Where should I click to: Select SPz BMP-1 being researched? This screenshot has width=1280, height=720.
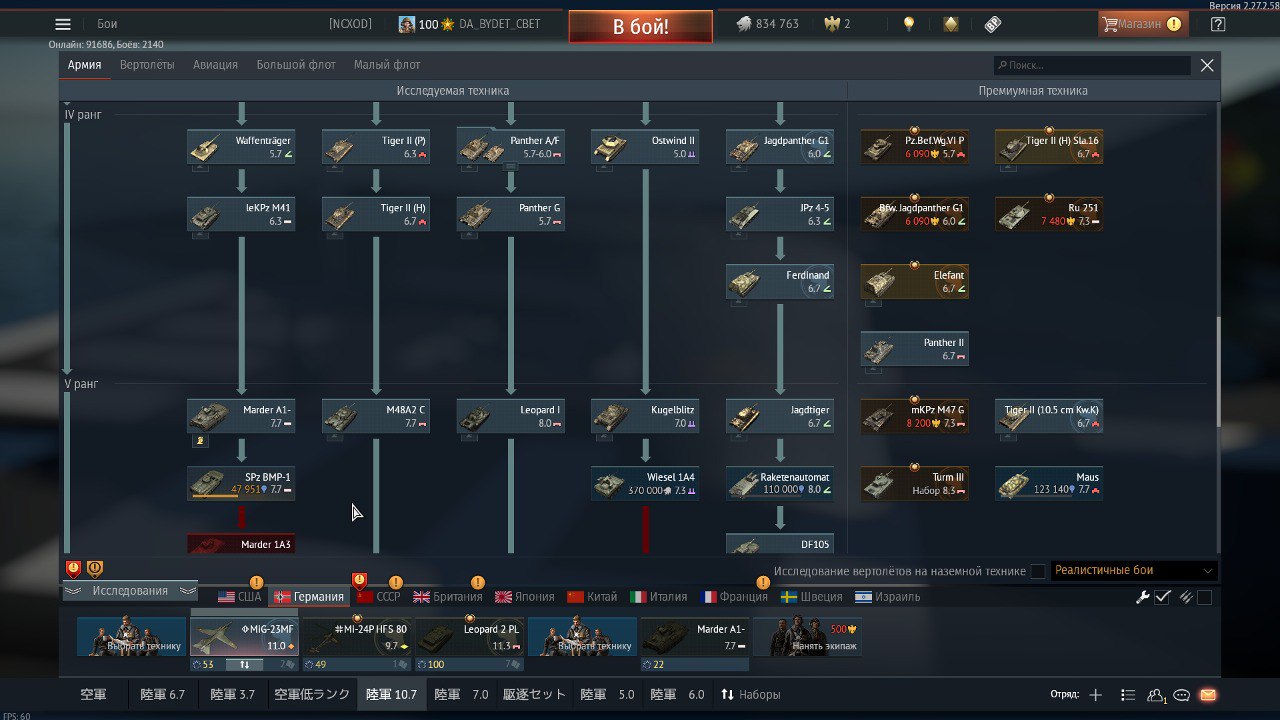pos(241,483)
